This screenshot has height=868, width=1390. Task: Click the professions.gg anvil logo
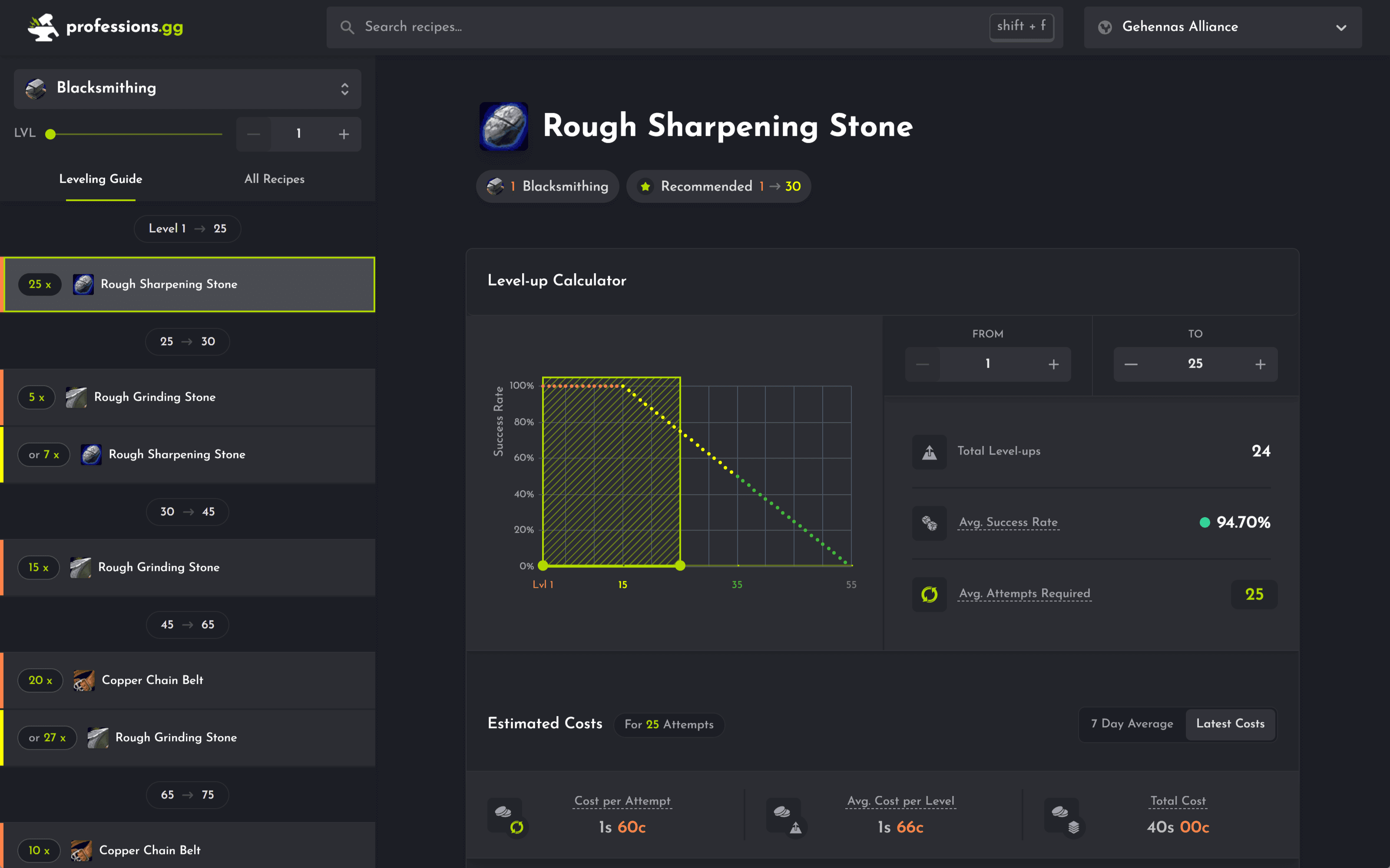43,27
